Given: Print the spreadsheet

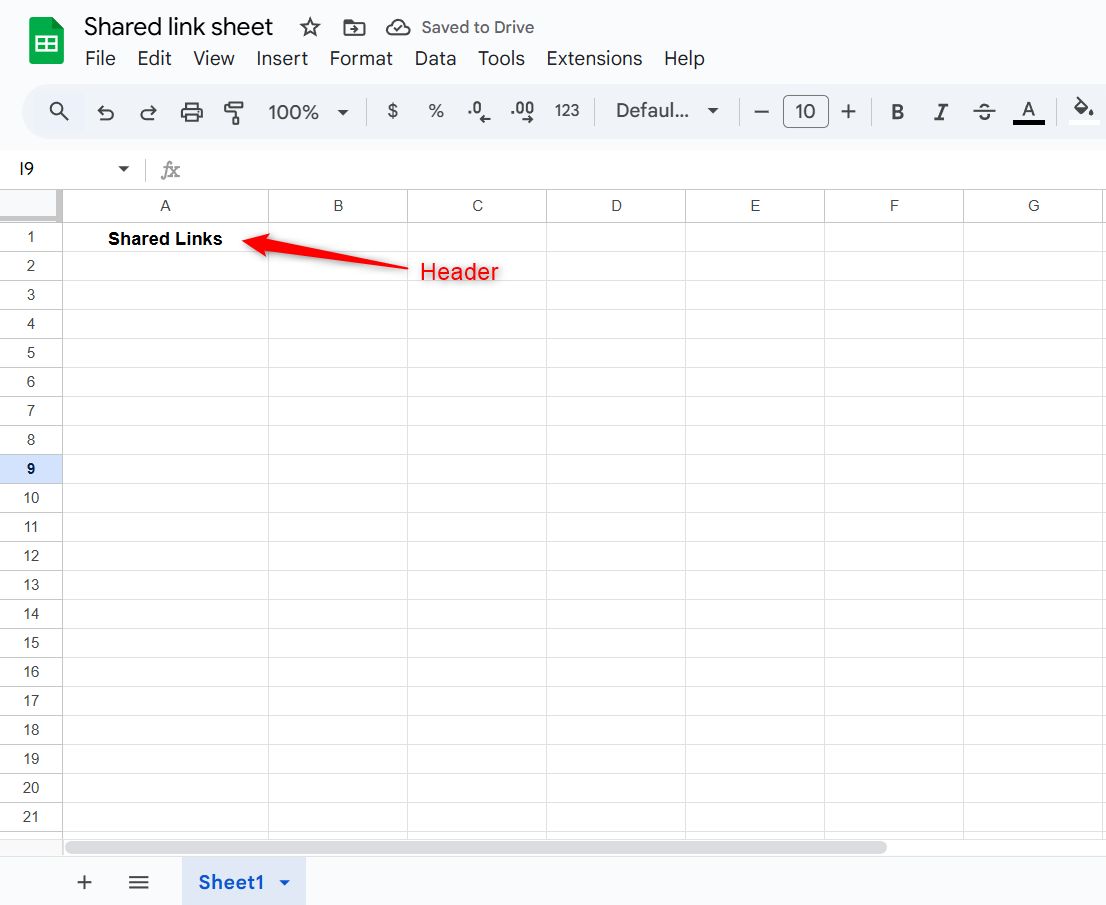Looking at the screenshot, I should click(191, 112).
